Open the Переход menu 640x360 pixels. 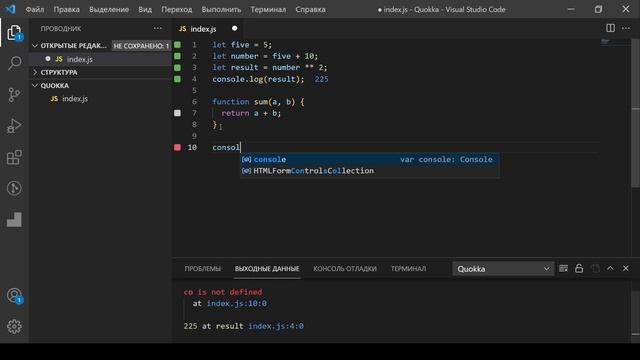[177, 9]
